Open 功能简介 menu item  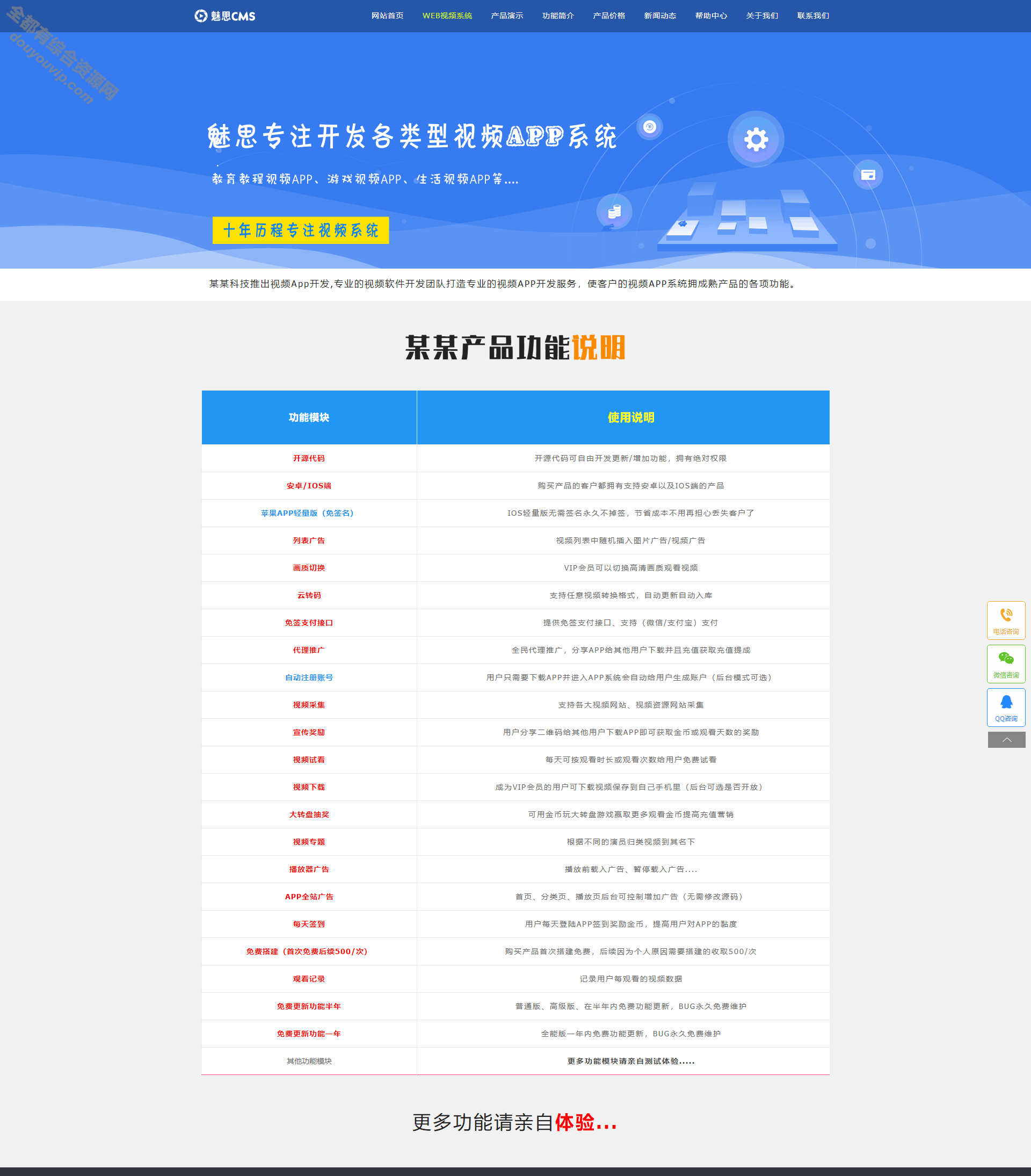(x=558, y=16)
